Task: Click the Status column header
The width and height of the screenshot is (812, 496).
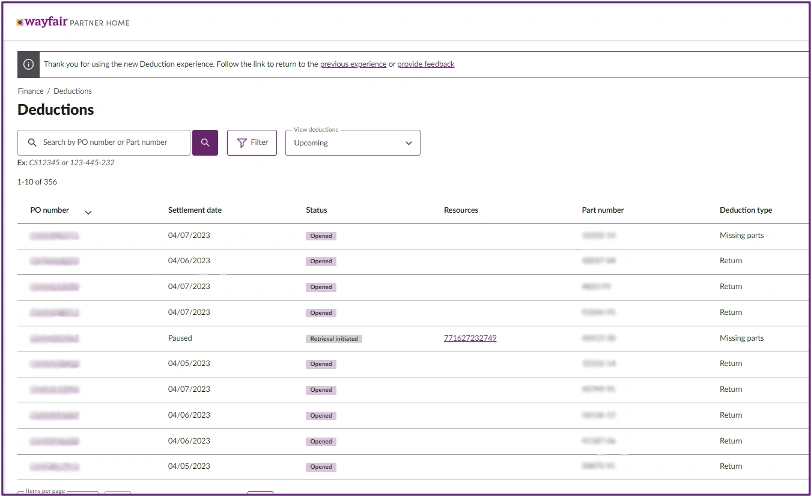Action: click(x=316, y=210)
